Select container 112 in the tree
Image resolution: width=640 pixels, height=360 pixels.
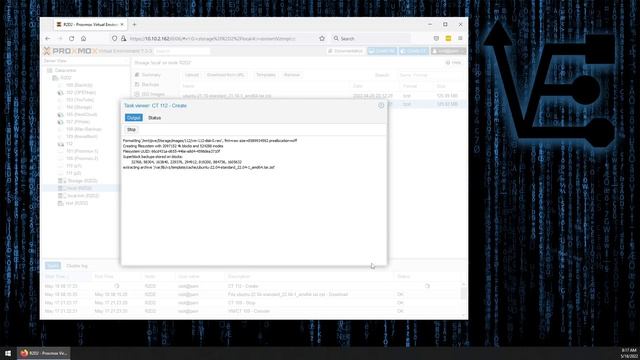pyautogui.click(x=69, y=144)
